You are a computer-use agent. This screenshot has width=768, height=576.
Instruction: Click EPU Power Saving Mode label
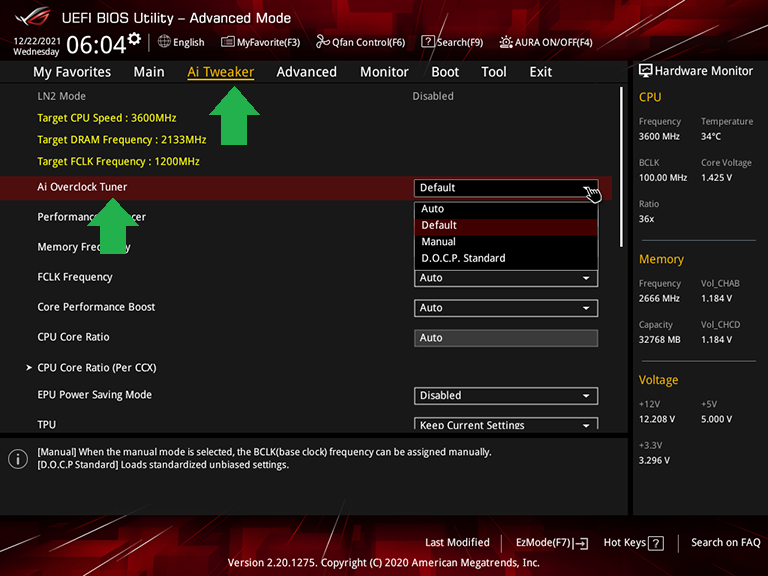(95, 395)
